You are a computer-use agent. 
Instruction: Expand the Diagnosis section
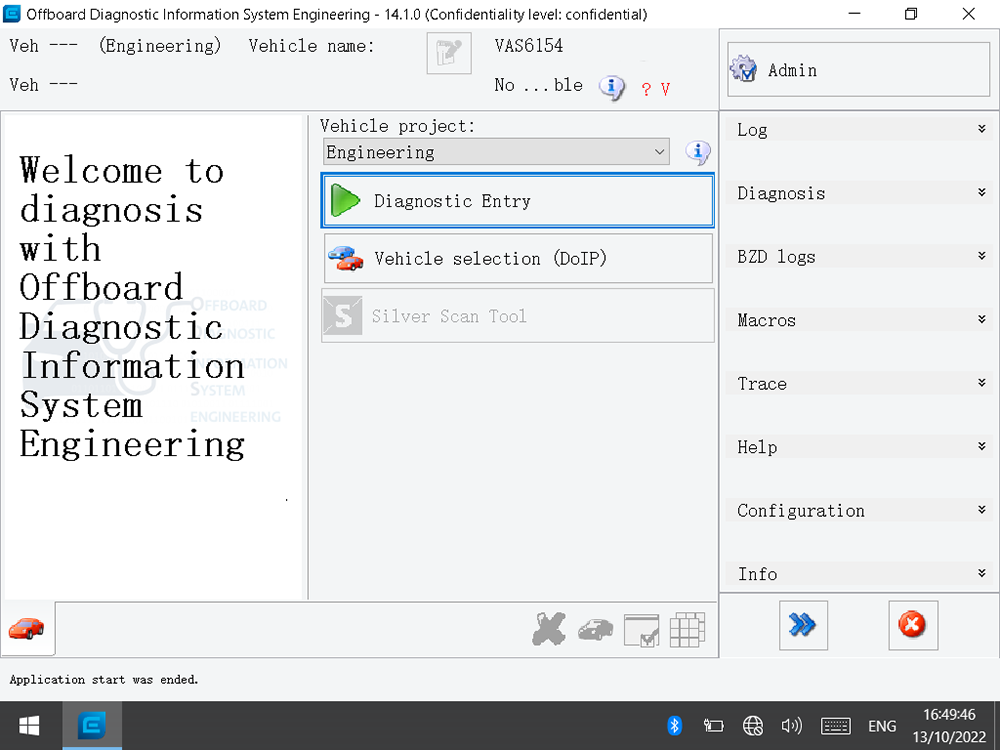[858, 193]
